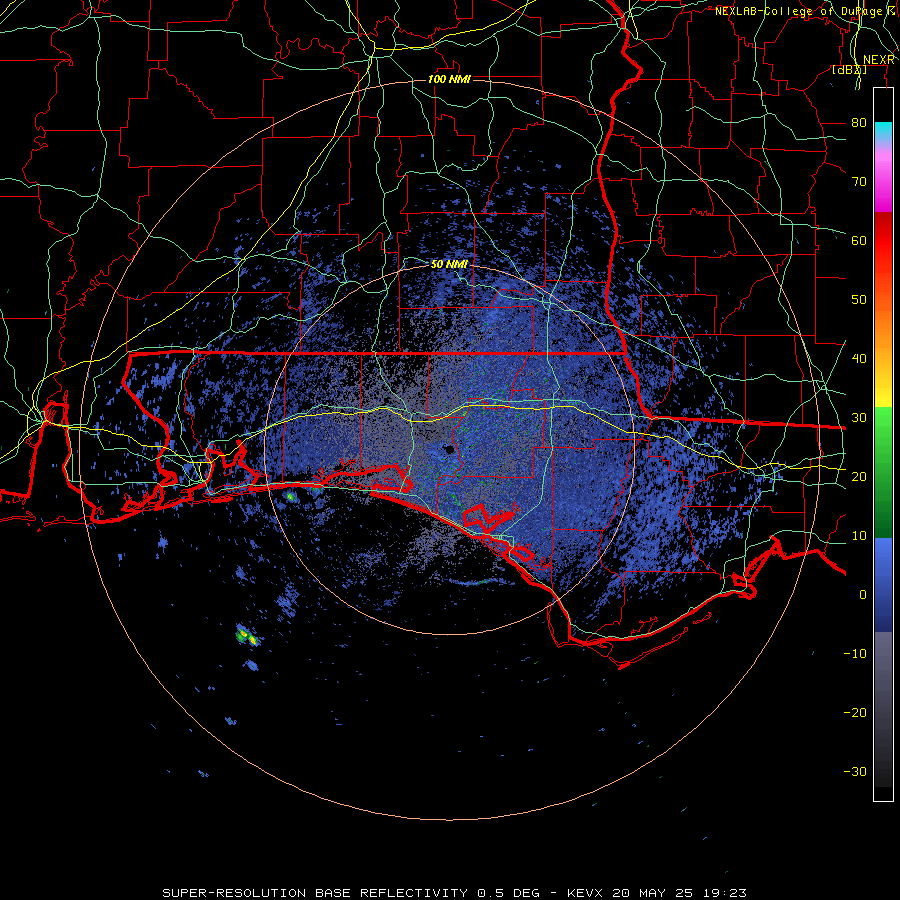Click the 70 value on dBZ scale
This screenshot has height=900, width=900.
point(859,181)
